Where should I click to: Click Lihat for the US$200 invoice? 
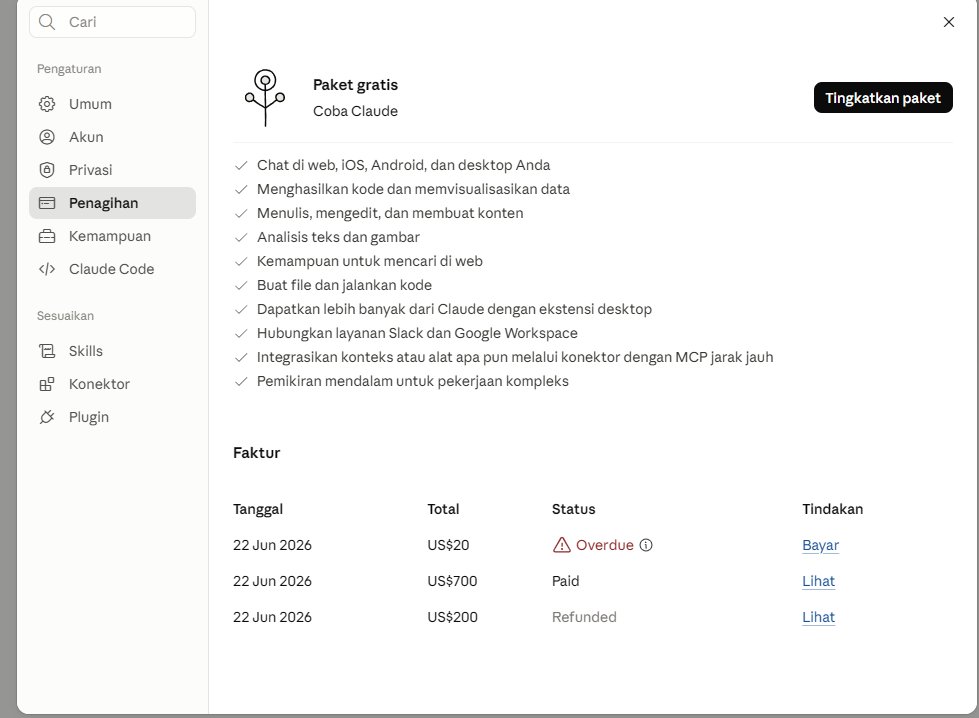click(818, 617)
